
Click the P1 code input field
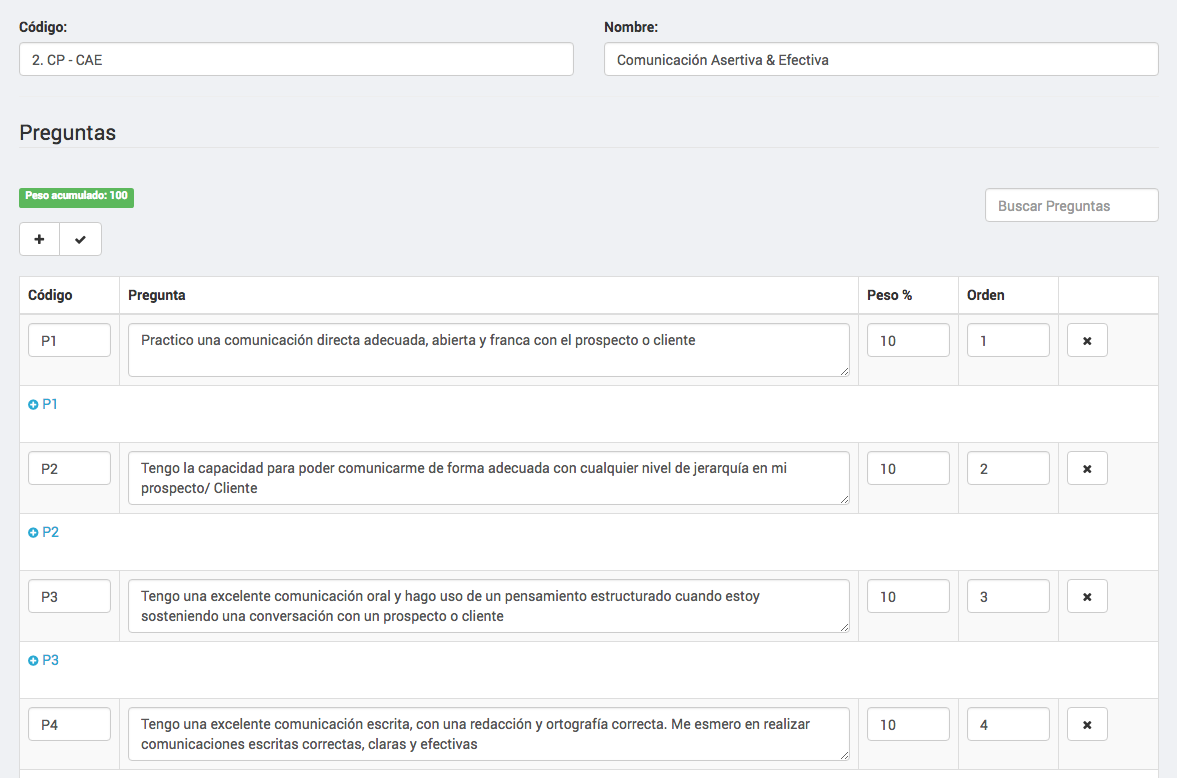[69, 340]
